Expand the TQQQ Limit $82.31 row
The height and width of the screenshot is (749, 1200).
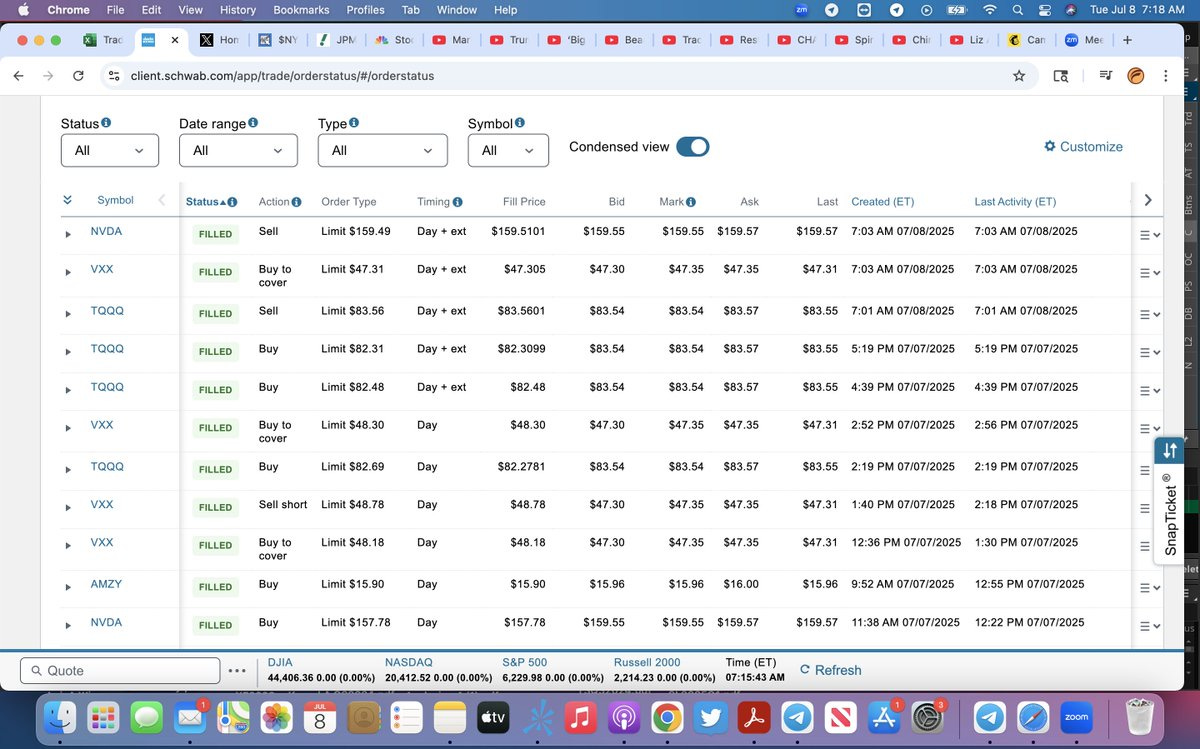click(x=68, y=352)
